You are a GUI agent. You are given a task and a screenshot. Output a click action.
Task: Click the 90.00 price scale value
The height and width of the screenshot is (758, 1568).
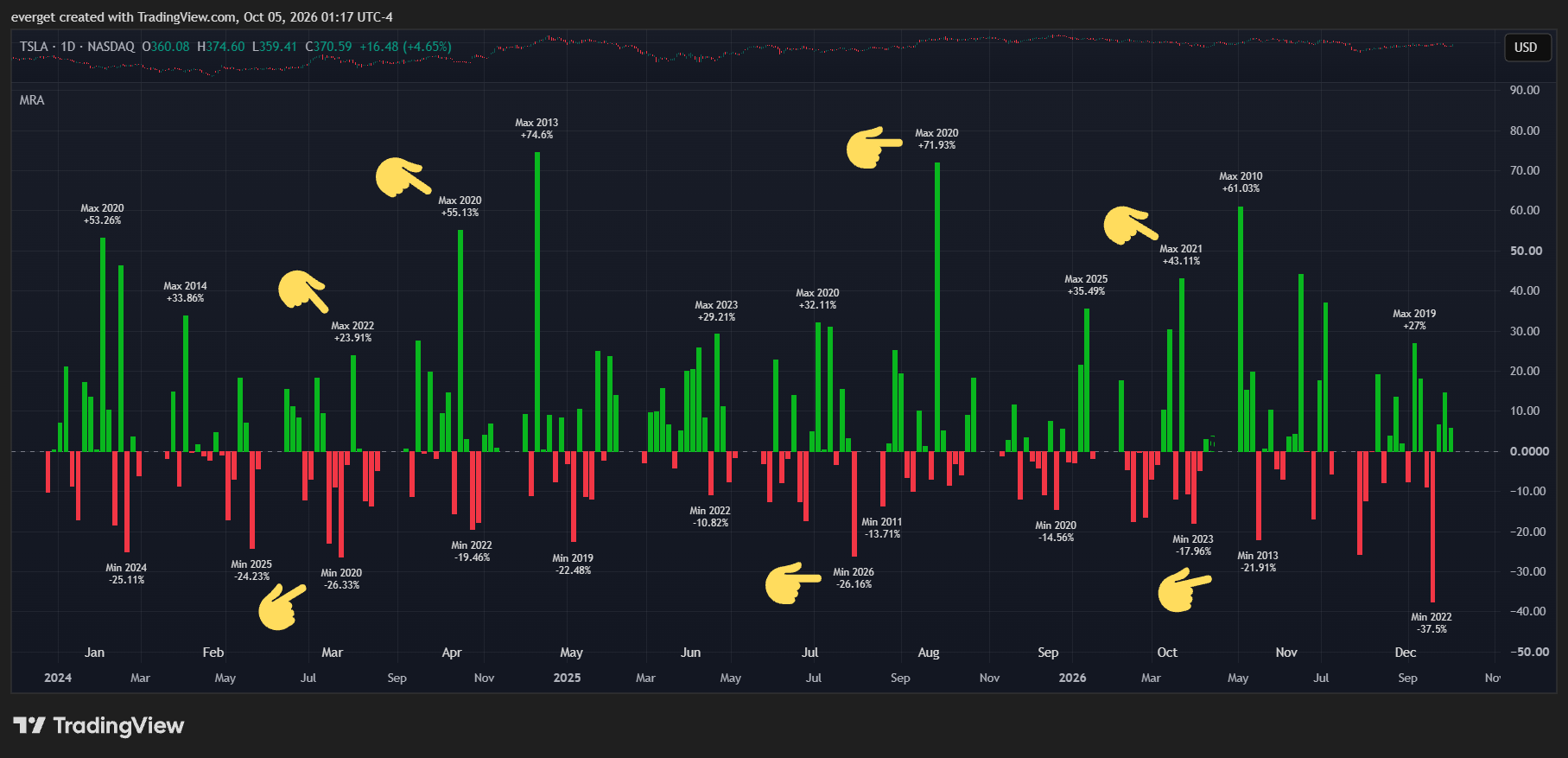[x=1525, y=90]
